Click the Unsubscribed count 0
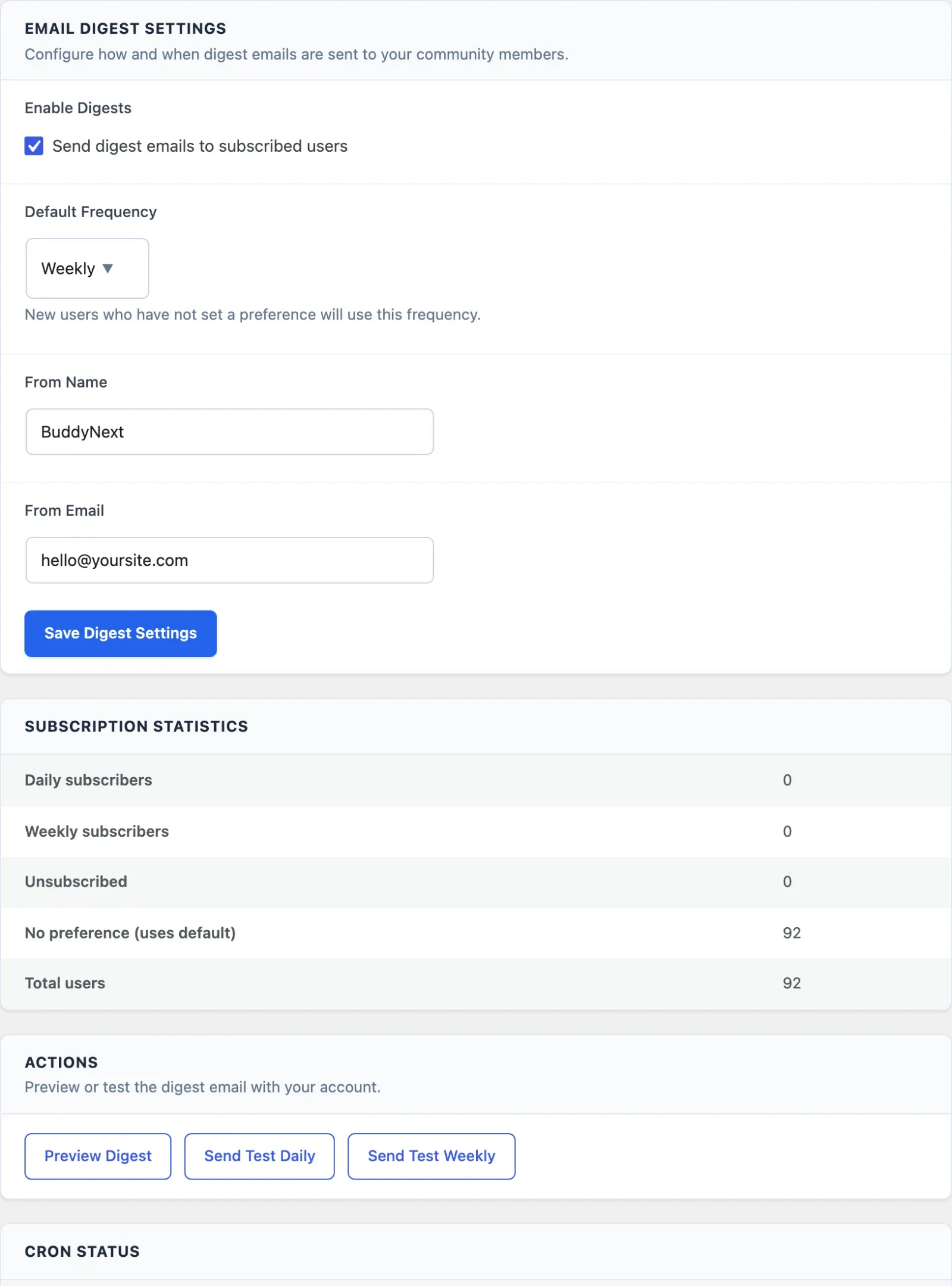The image size is (952, 1286). (787, 882)
